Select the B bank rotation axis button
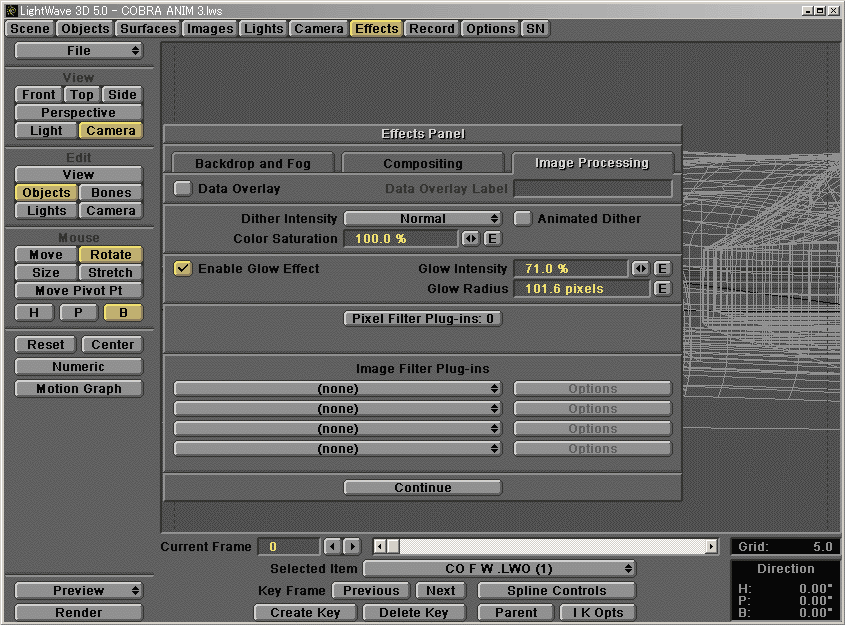Image resolution: width=845 pixels, height=625 pixels. tap(123, 313)
